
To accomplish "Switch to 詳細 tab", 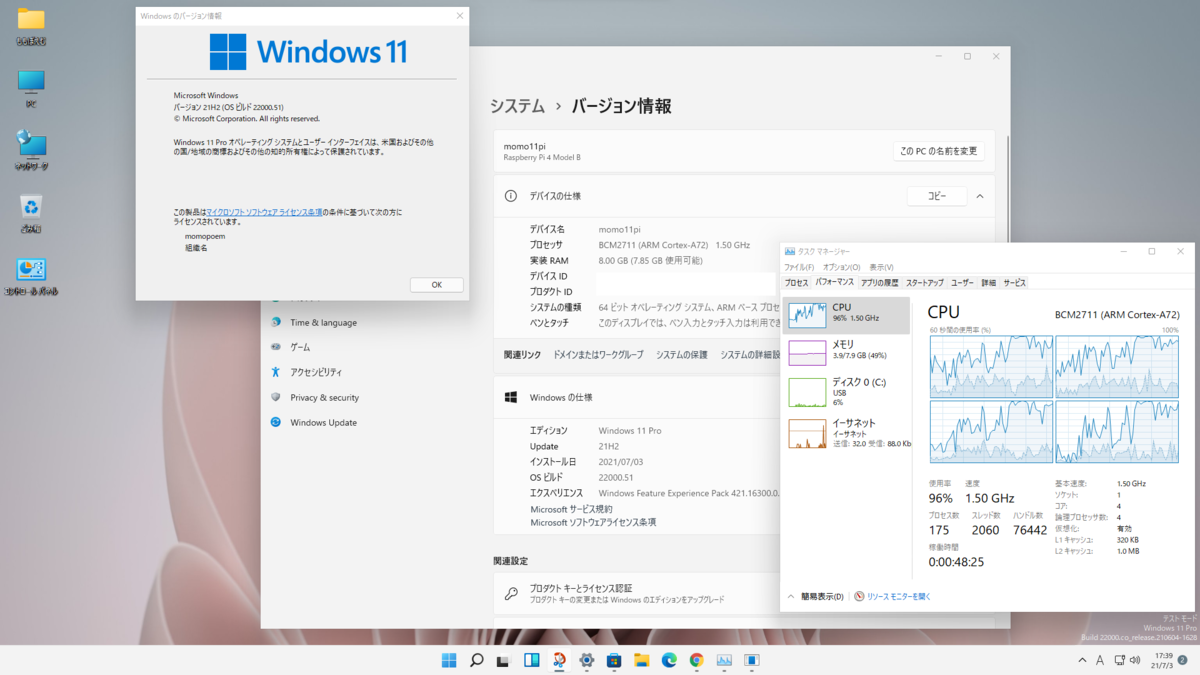I will pos(988,283).
